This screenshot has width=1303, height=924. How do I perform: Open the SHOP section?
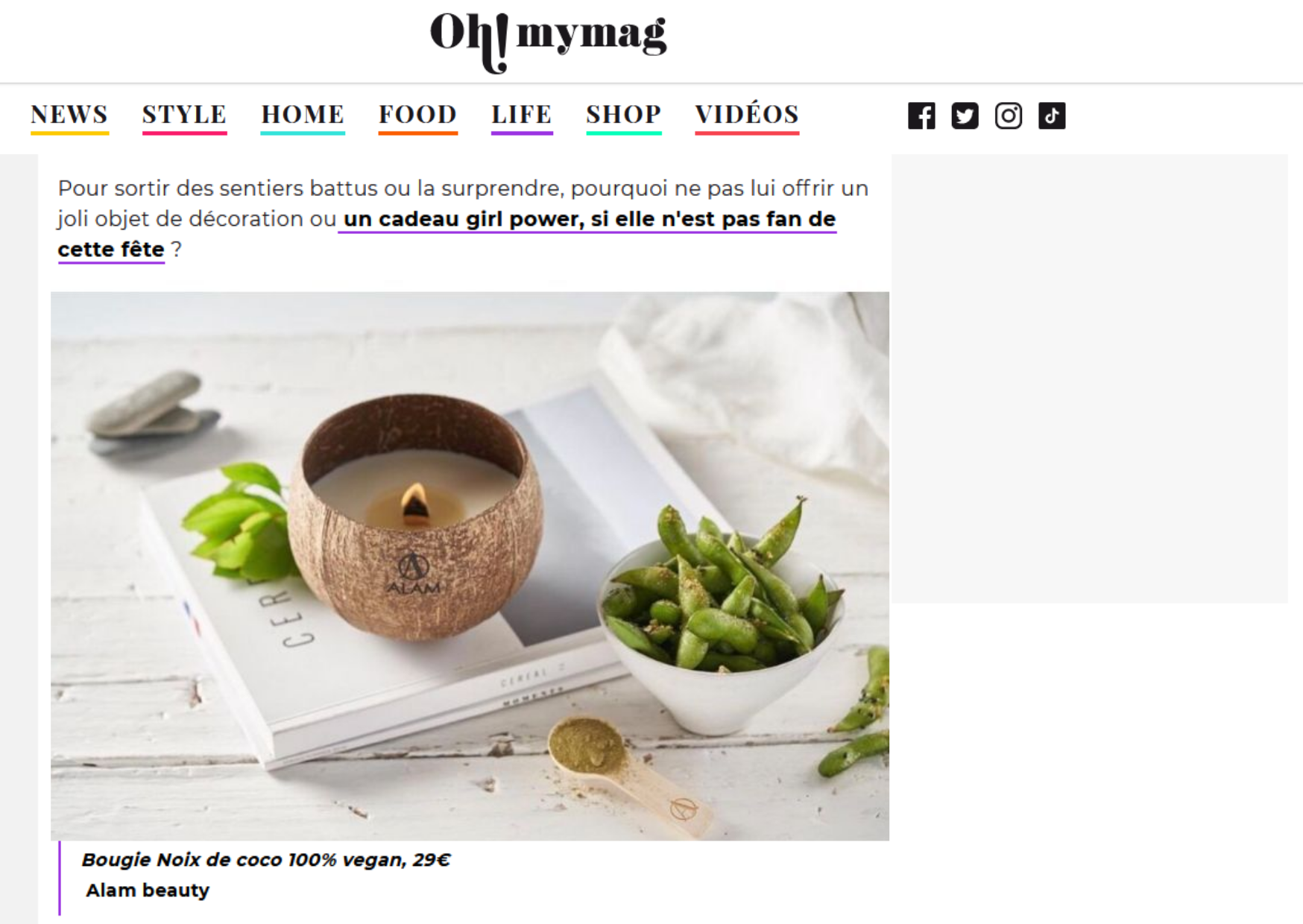(x=623, y=115)
